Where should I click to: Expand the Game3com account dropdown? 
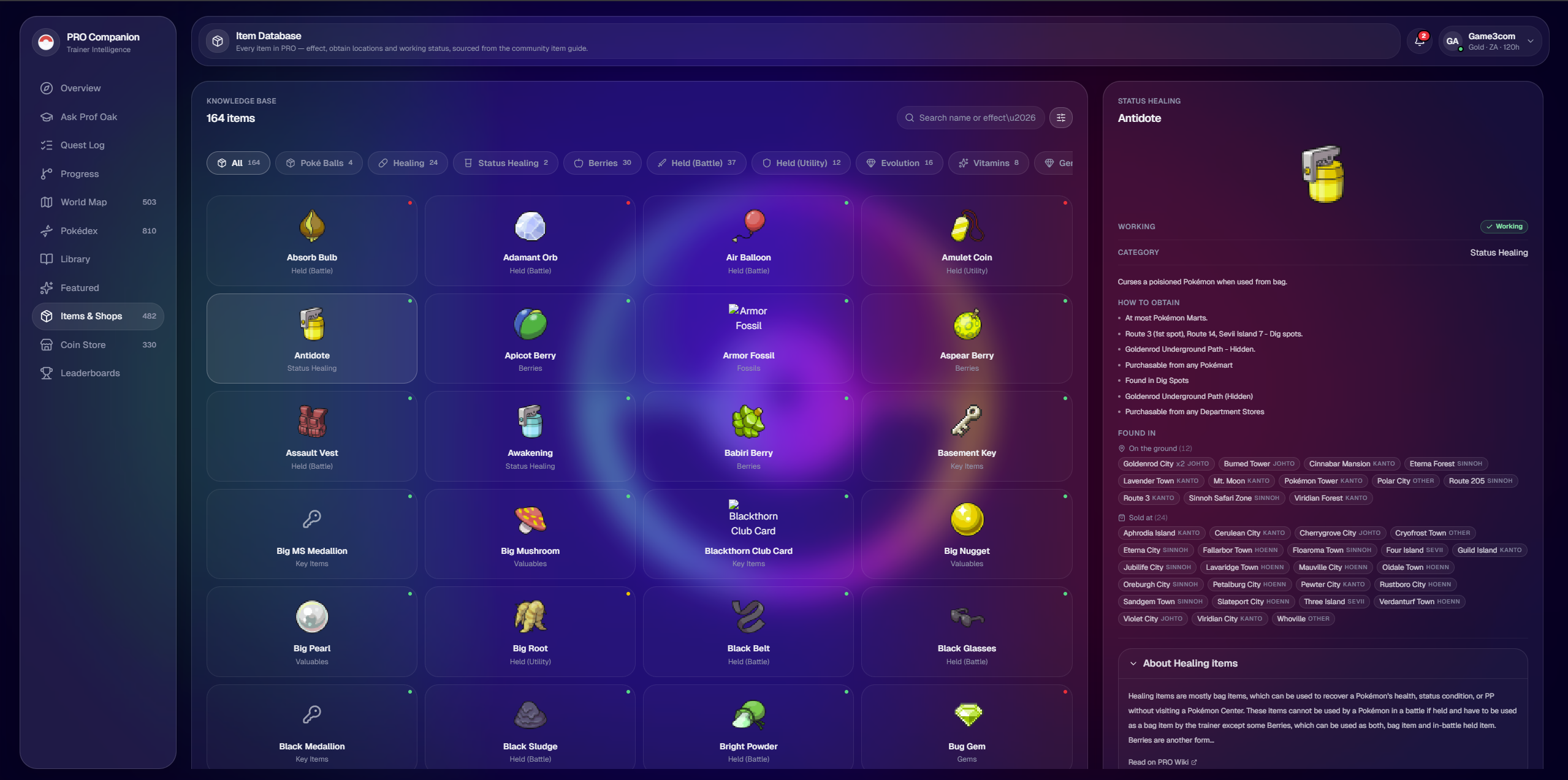click(x=1530, y=41)
